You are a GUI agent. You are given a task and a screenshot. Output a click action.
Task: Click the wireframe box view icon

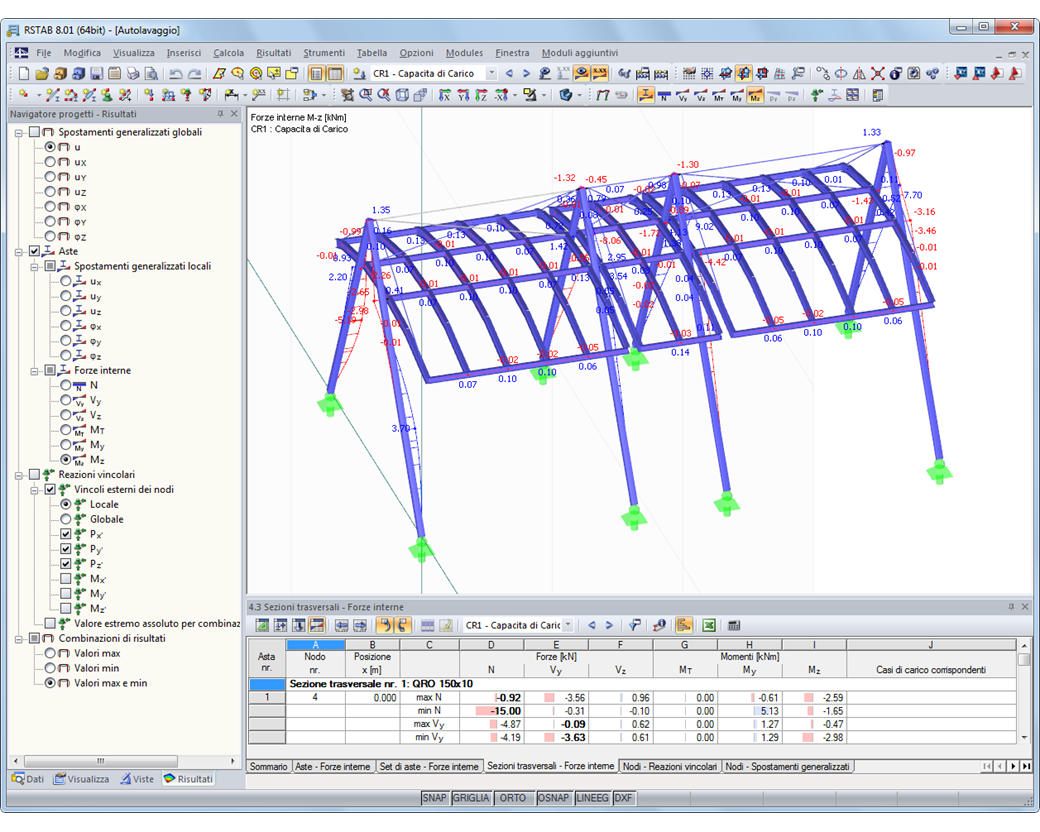402,96
